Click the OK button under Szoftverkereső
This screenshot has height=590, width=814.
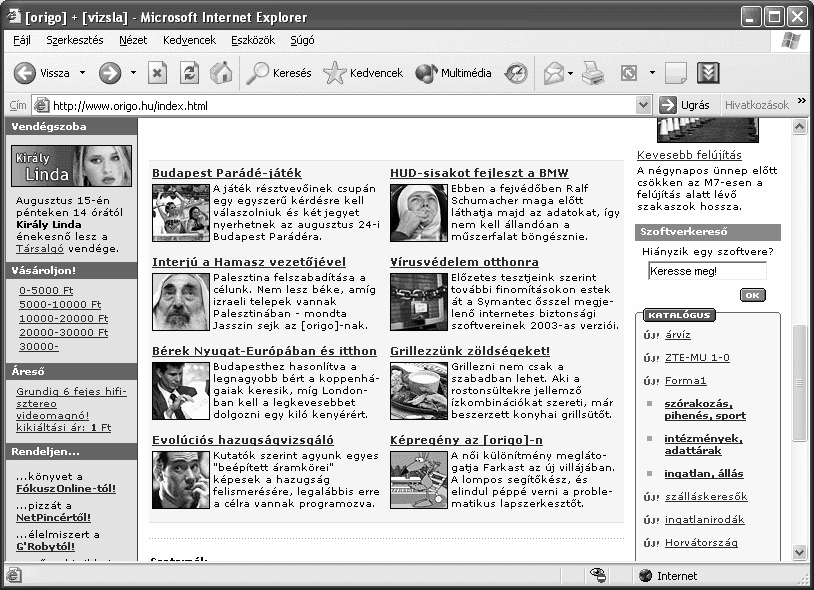[x=752, y=295]
